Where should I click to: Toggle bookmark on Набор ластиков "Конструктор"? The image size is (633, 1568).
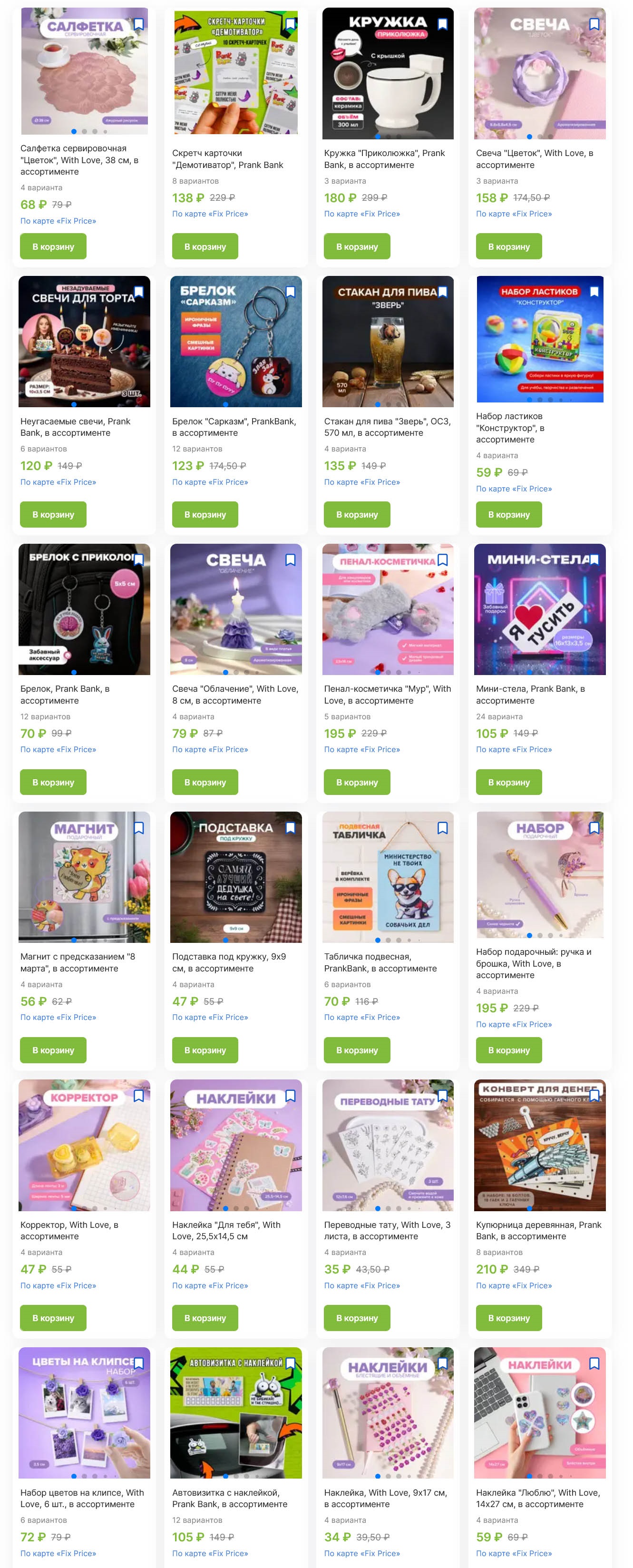594,292
